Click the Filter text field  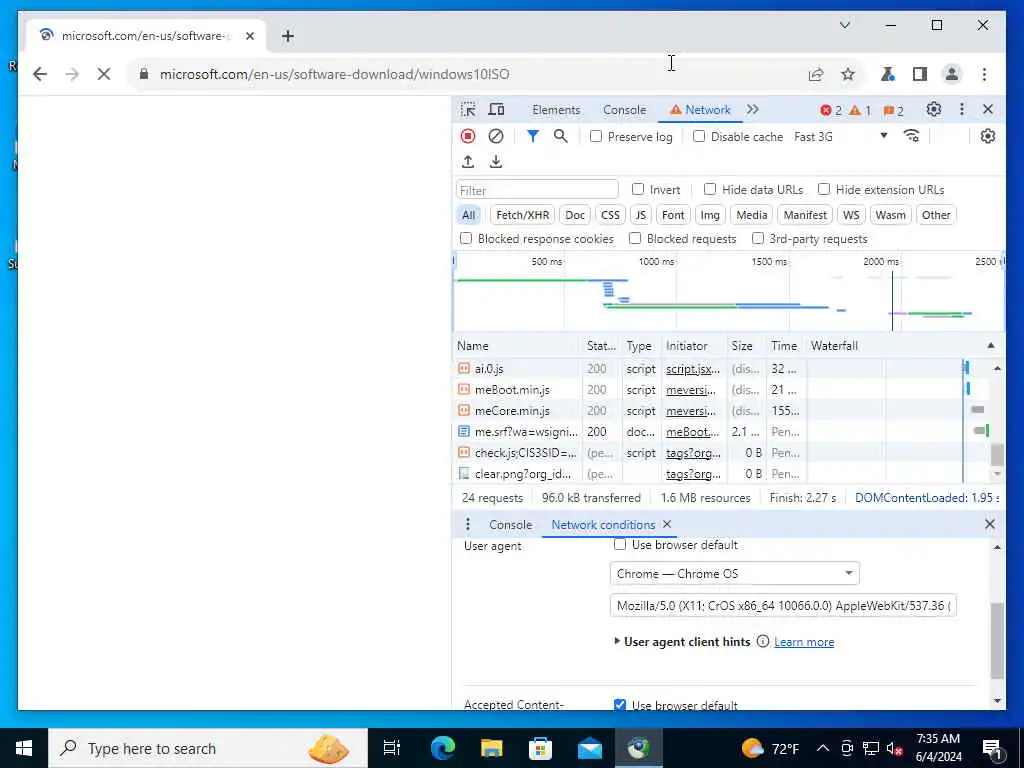tap(537, 190)
